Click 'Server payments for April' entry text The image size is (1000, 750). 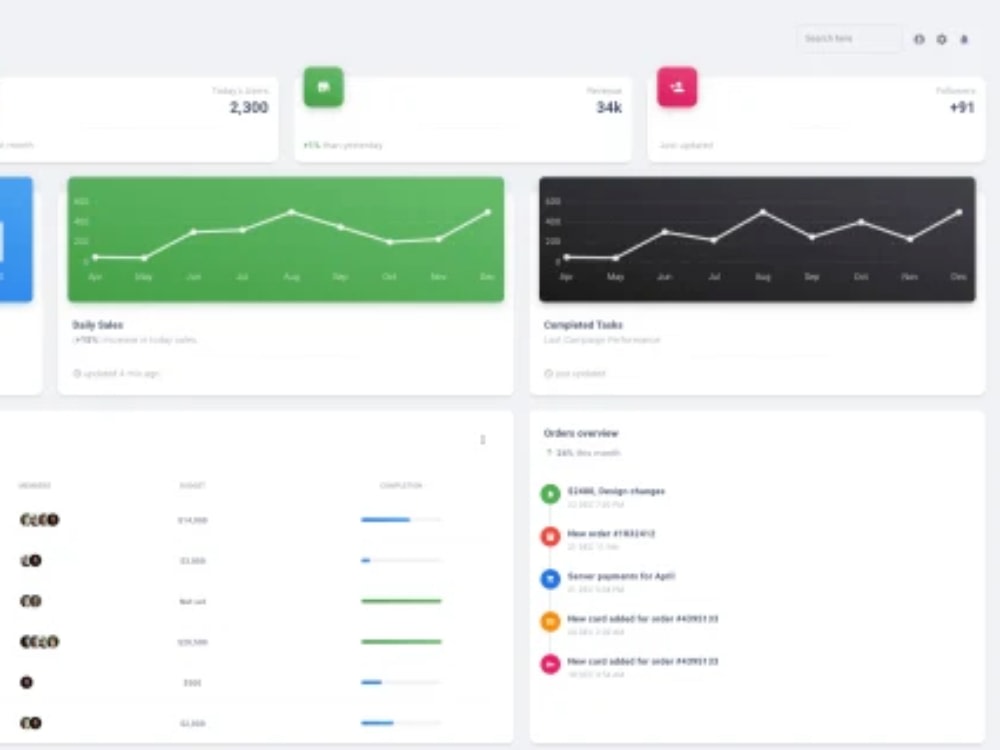621,576
